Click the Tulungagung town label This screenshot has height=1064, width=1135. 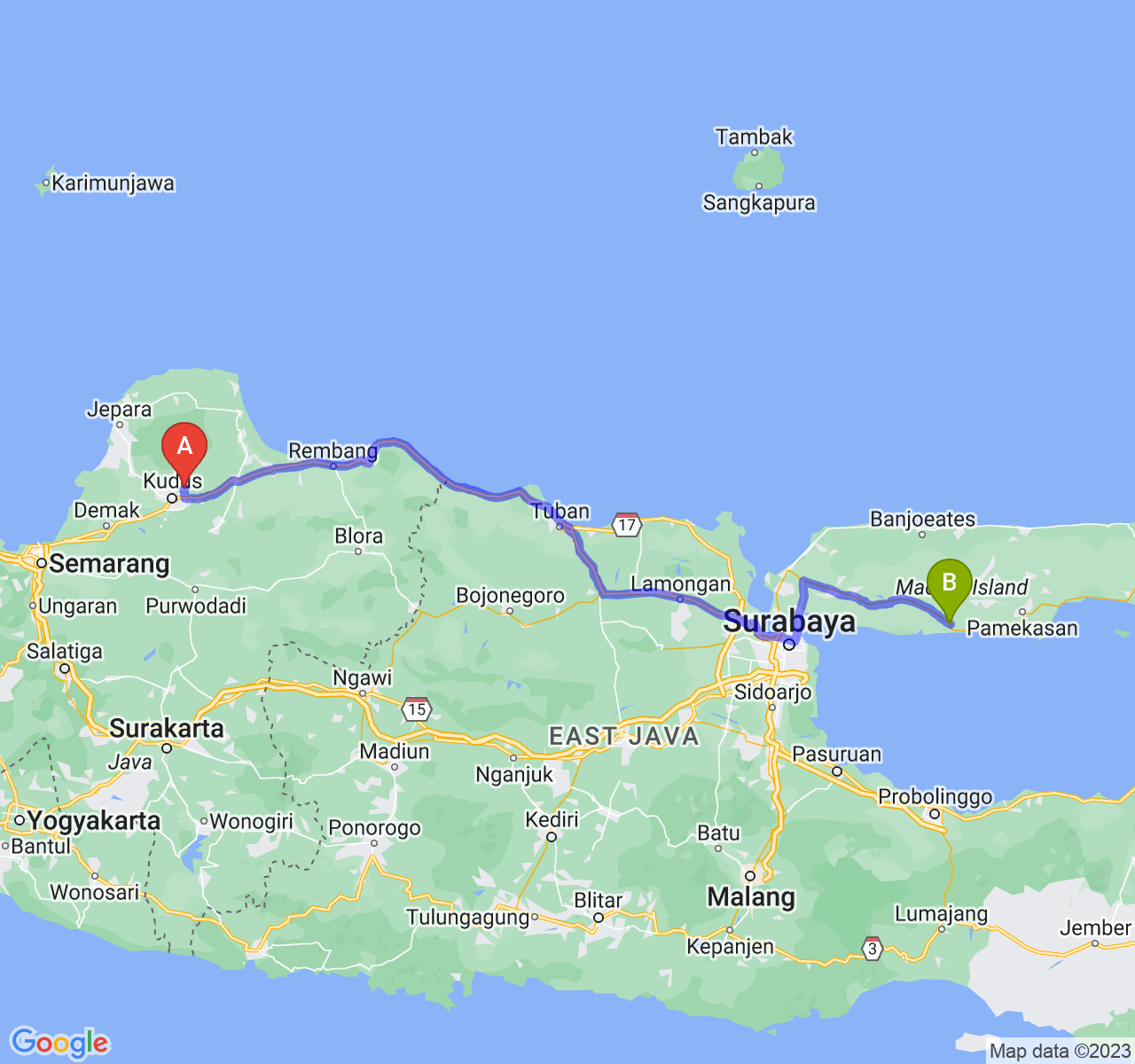(x=468, y=918)
